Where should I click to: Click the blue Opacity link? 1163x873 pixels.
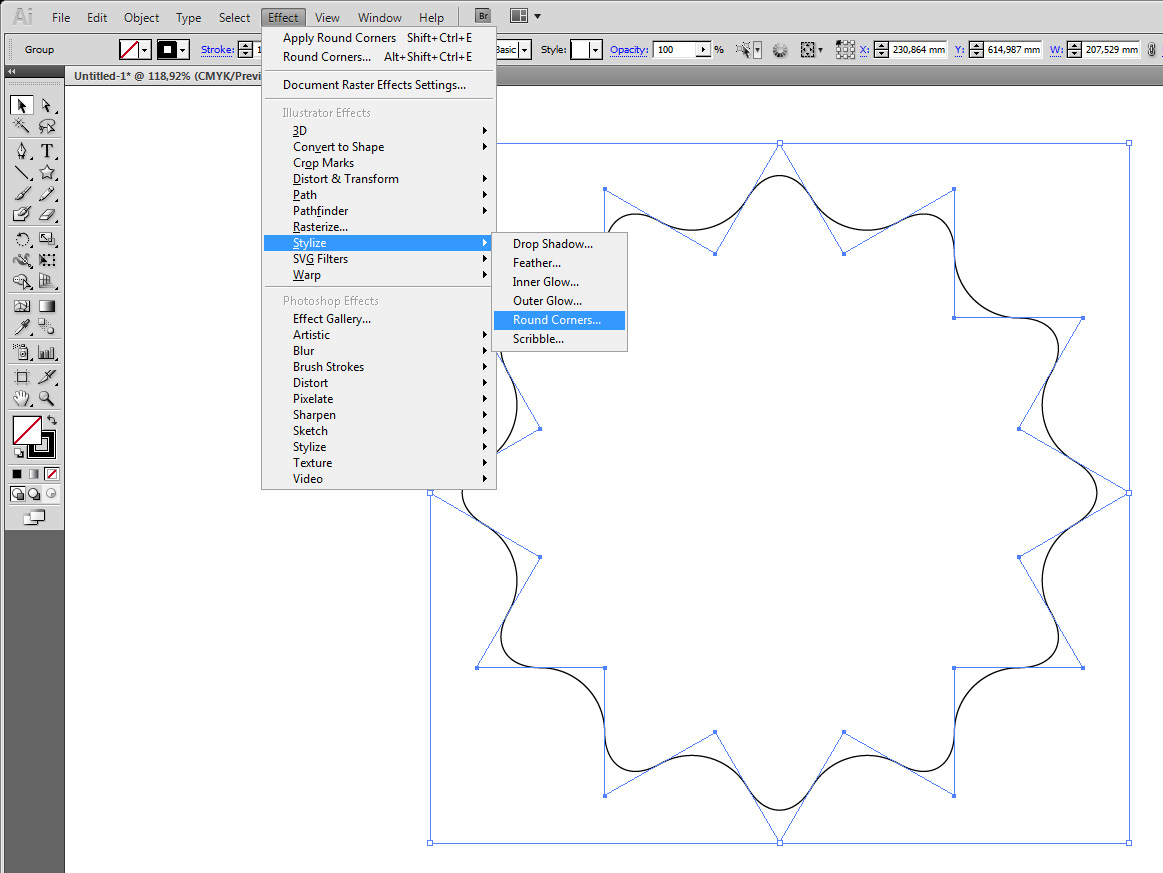[x=629, y=50]
